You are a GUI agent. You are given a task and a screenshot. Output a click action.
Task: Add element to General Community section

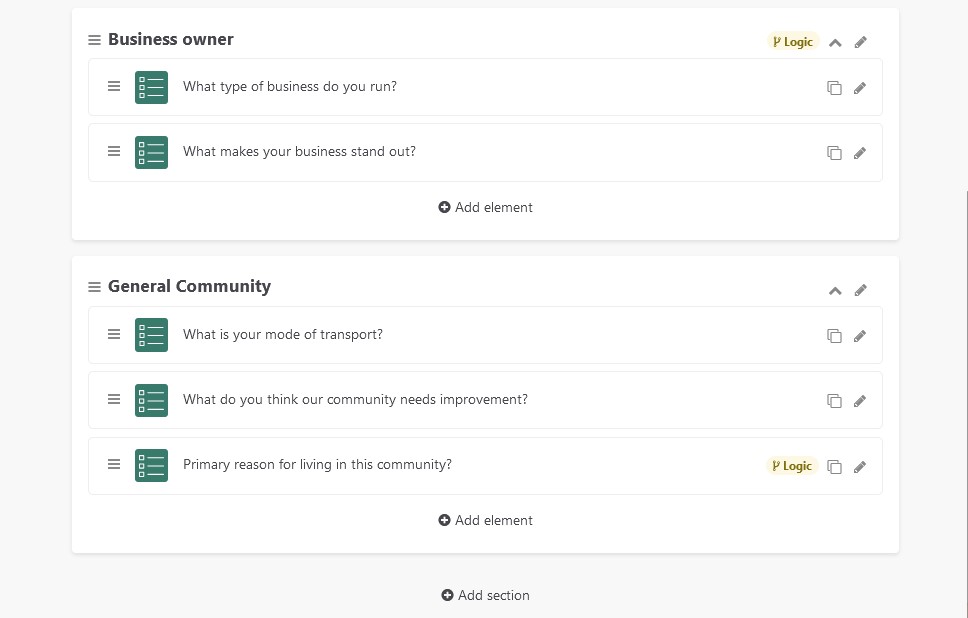(485, 520)
